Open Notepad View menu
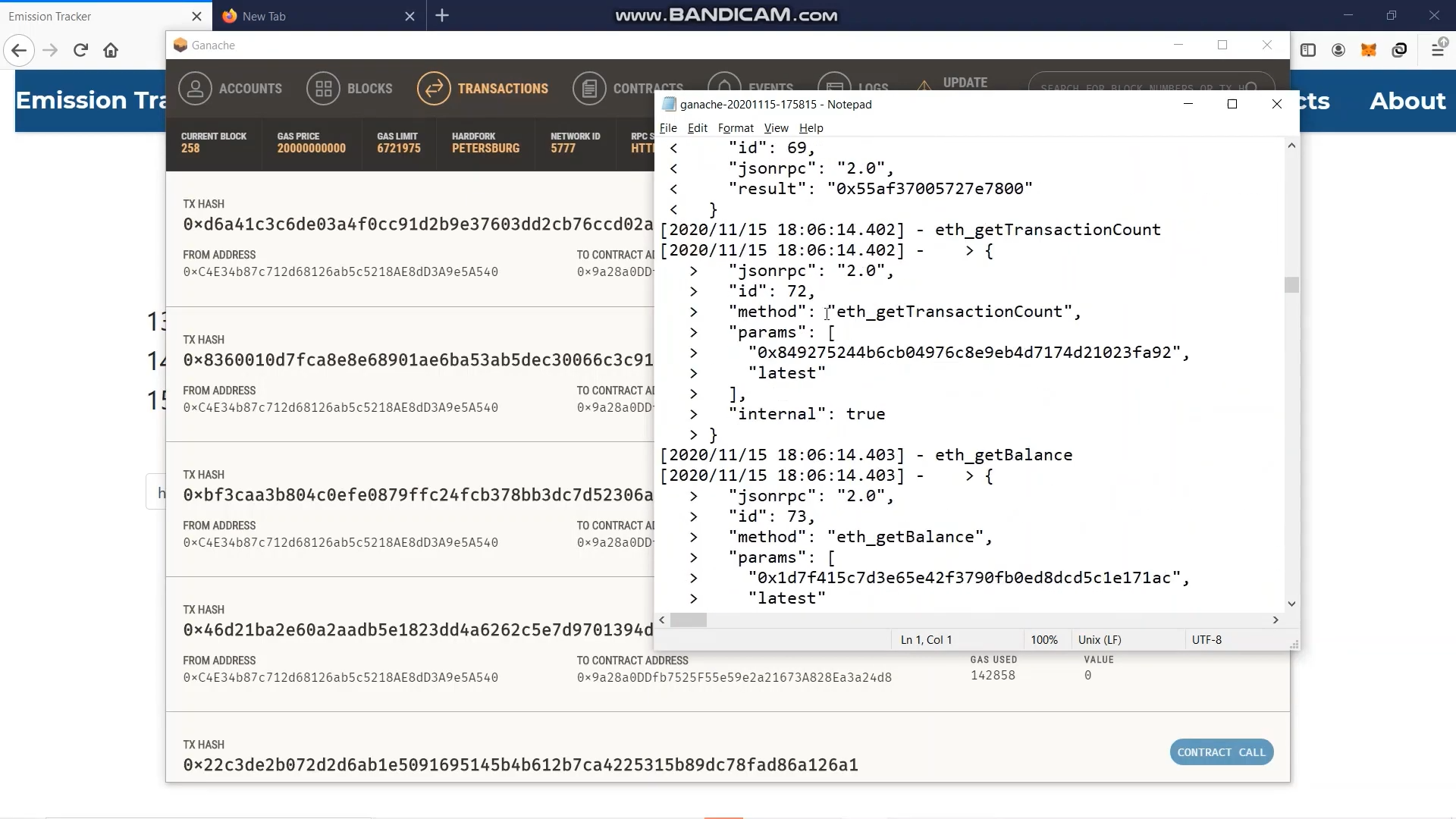Screen dimensions: 1456x819 click(x=776, y=128)
